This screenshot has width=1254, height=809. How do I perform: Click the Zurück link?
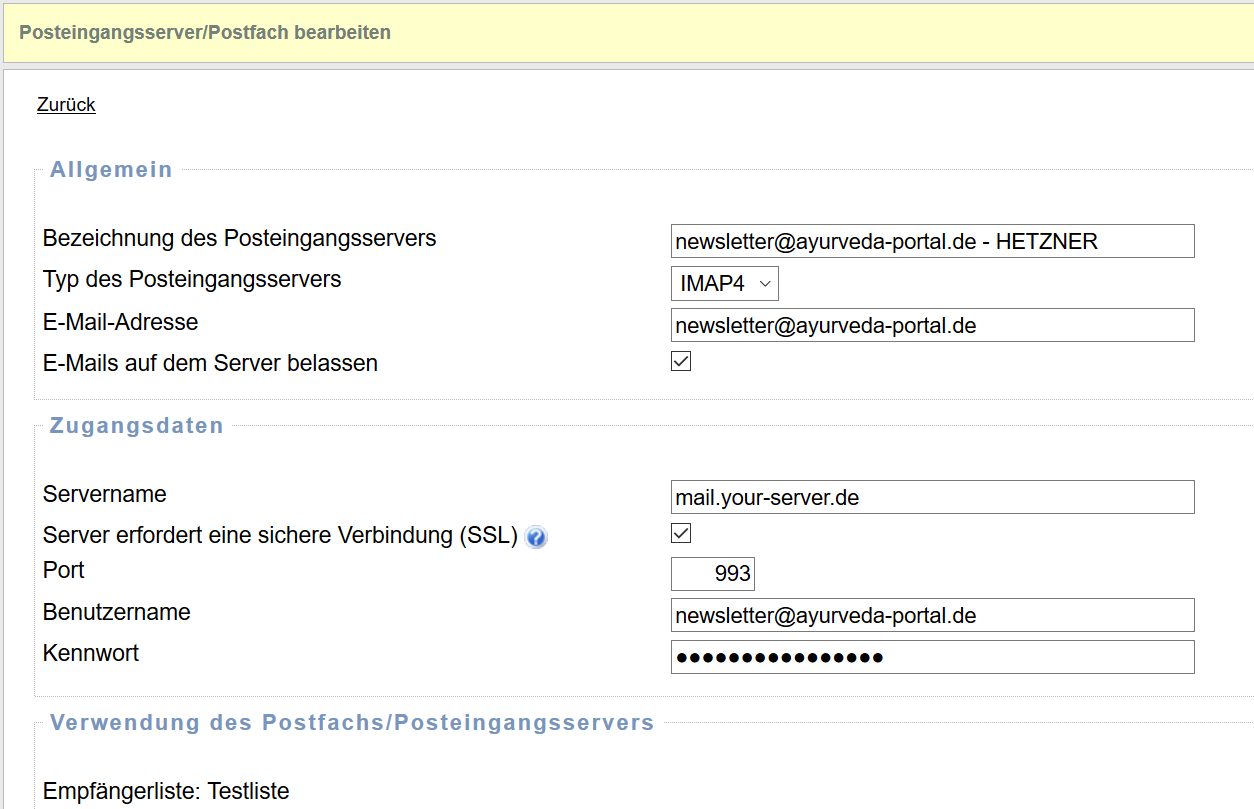tap(66, 105)
